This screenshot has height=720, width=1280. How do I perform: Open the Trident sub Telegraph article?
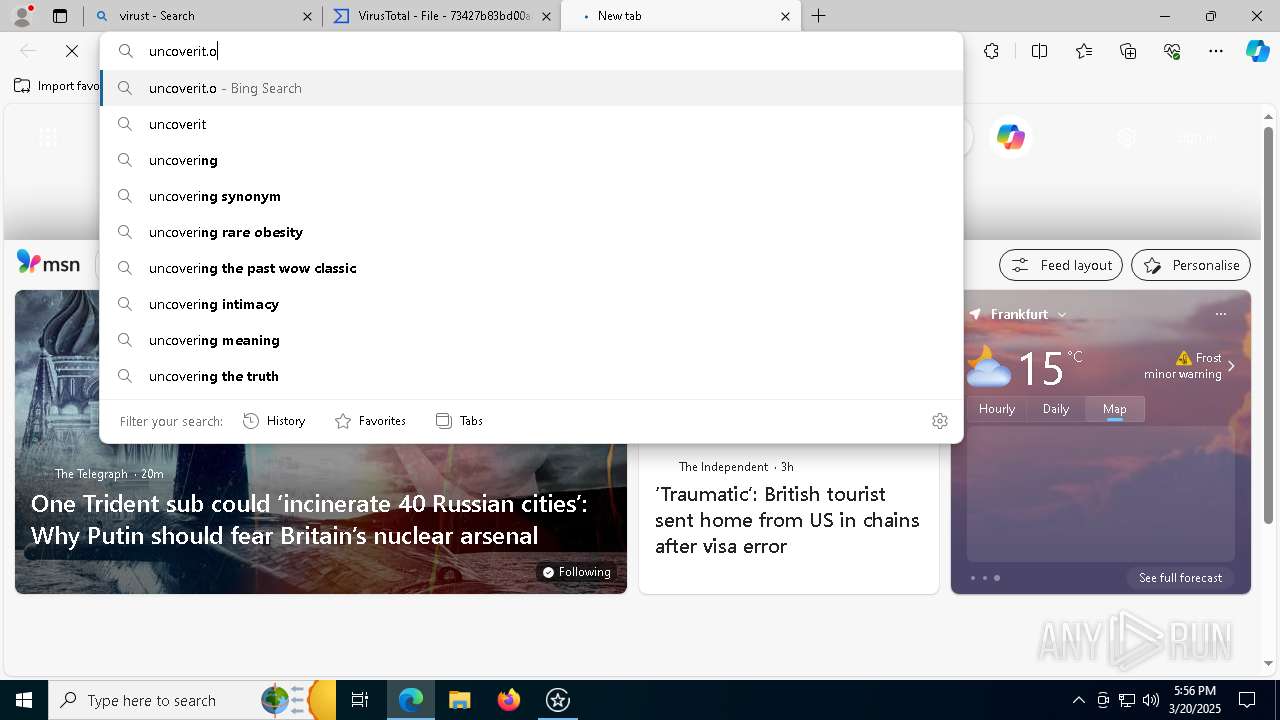pos(309,520)
